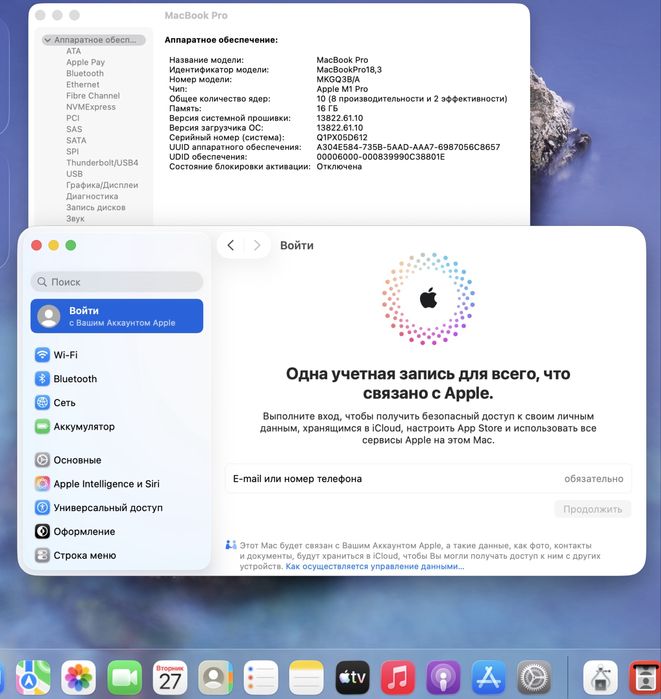661x699 pixels.
Task: Focus the Поиск search field
Action: pos(117,282)
